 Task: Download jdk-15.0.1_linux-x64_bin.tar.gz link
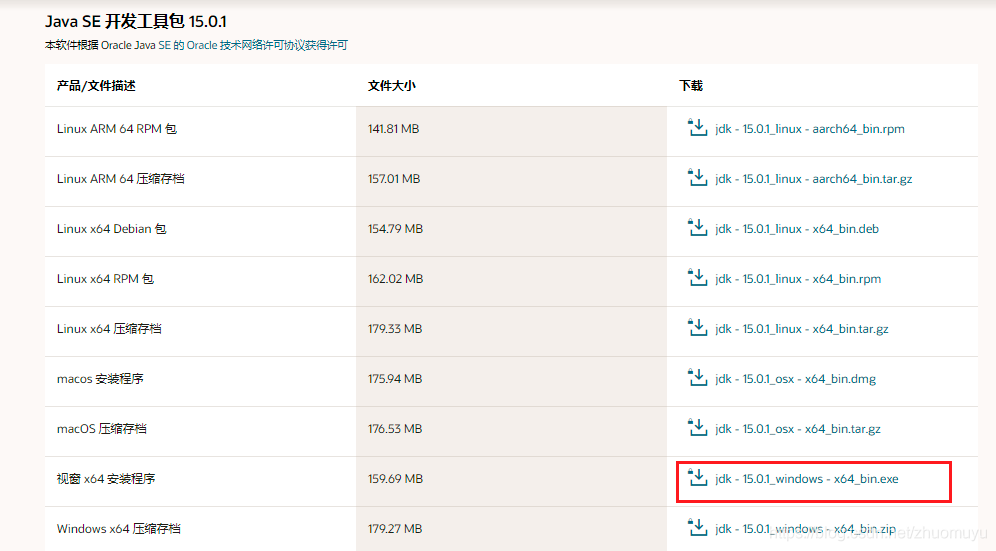tap(802, 329)
